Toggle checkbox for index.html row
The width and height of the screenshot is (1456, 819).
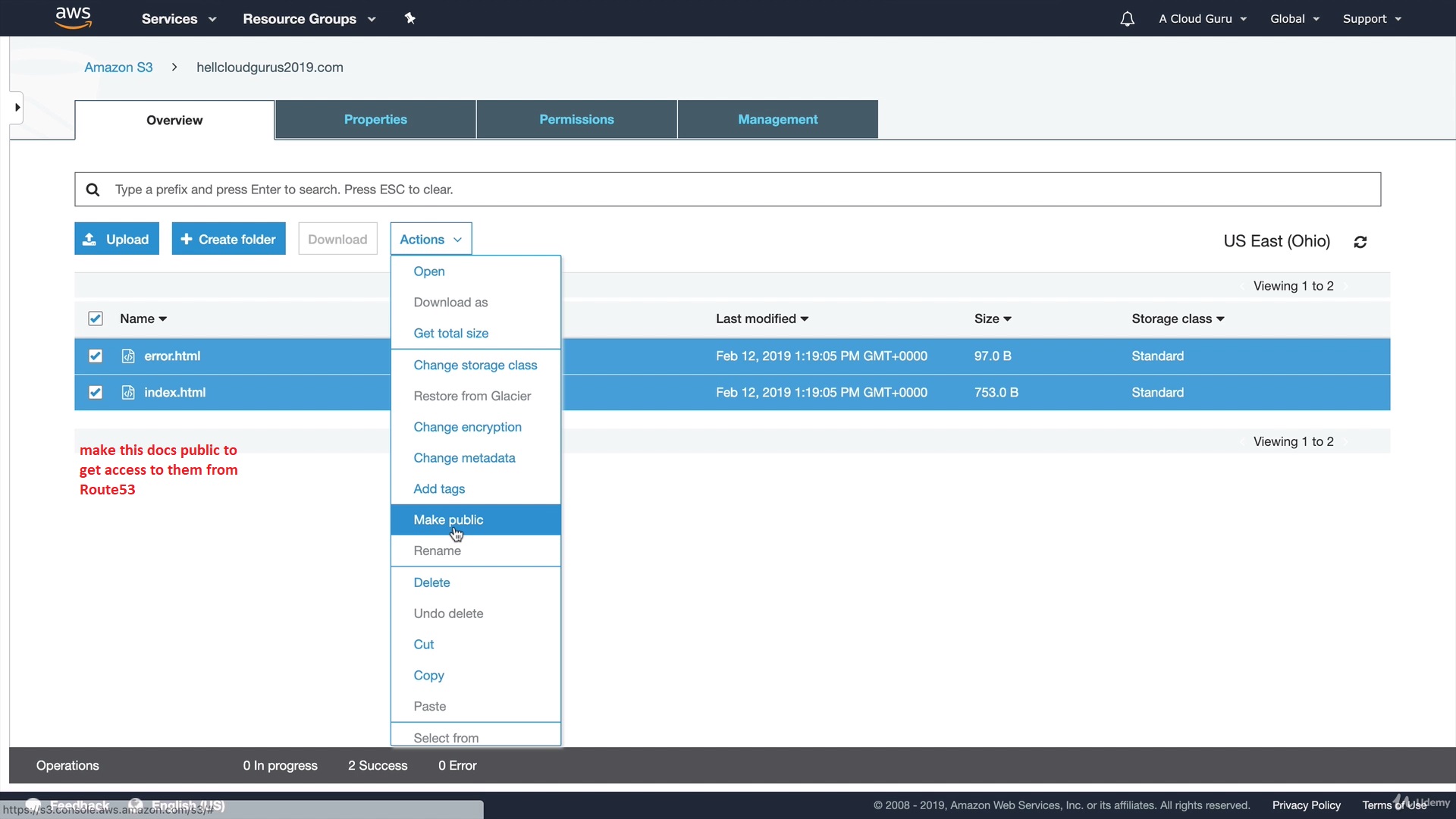[95, 392]
